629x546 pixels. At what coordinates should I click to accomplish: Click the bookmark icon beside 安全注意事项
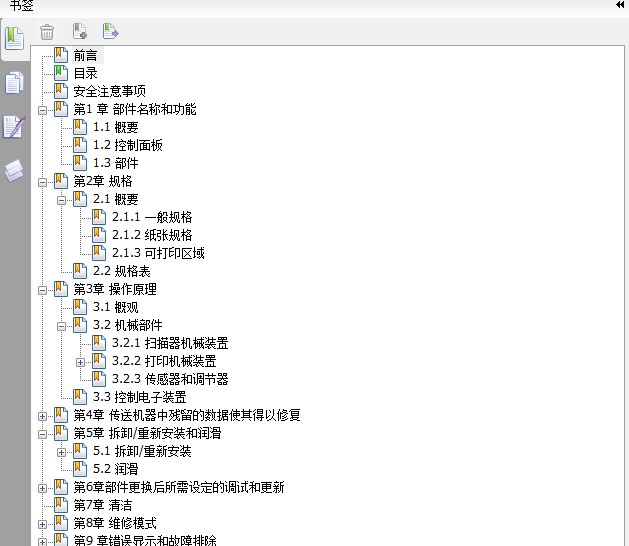(61, 91)
